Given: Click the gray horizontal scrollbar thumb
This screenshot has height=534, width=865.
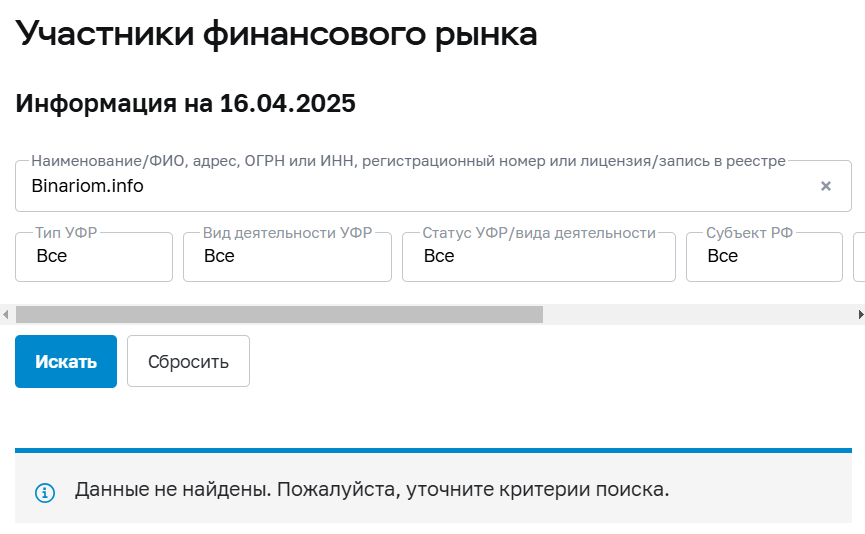Looking at the screenshot, I should (x=279, y=314).
